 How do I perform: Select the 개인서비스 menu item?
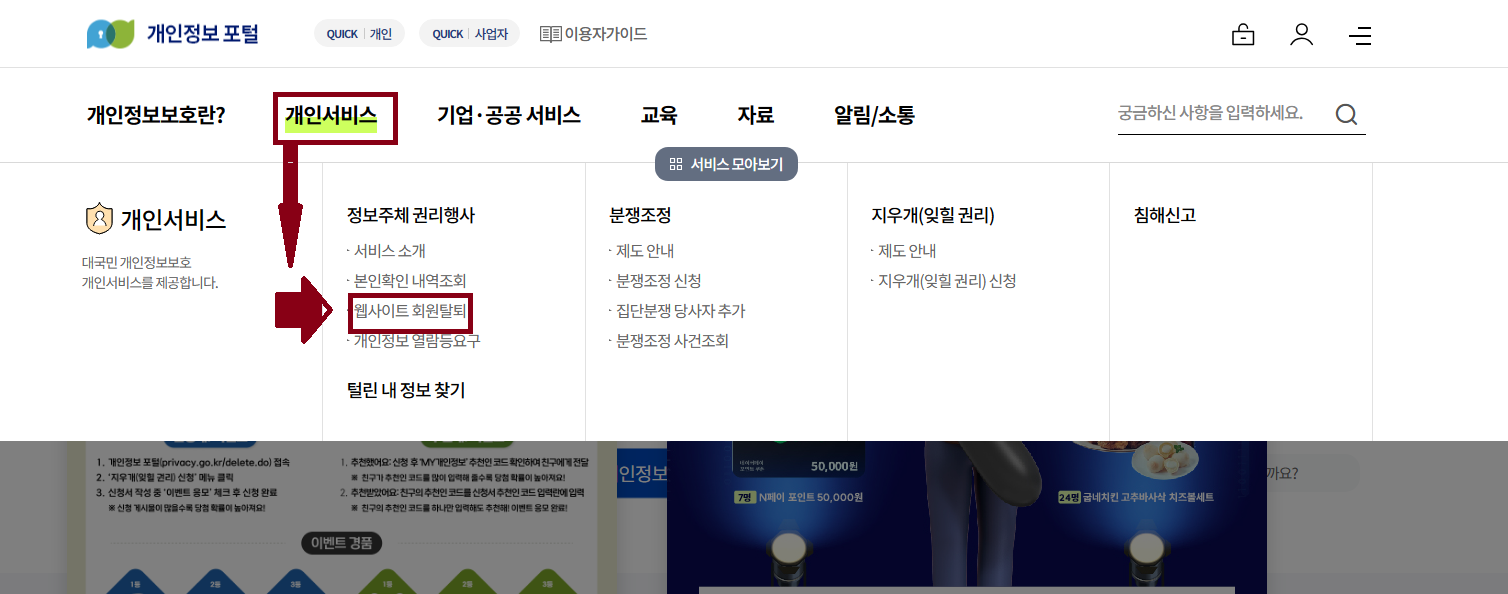point(335,114)
